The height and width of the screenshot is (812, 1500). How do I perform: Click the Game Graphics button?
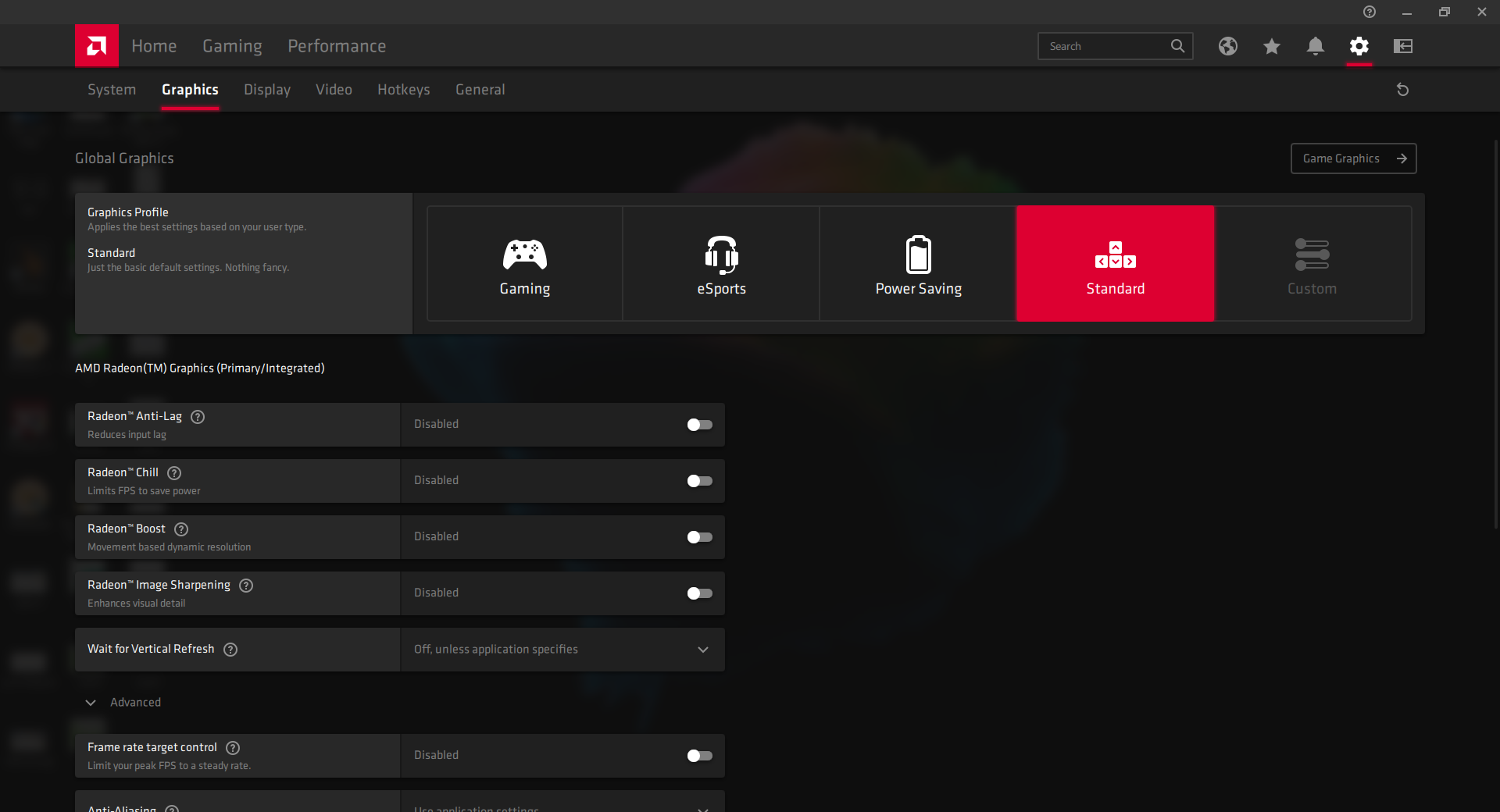pyautogui.click(x=1353, y=158)
